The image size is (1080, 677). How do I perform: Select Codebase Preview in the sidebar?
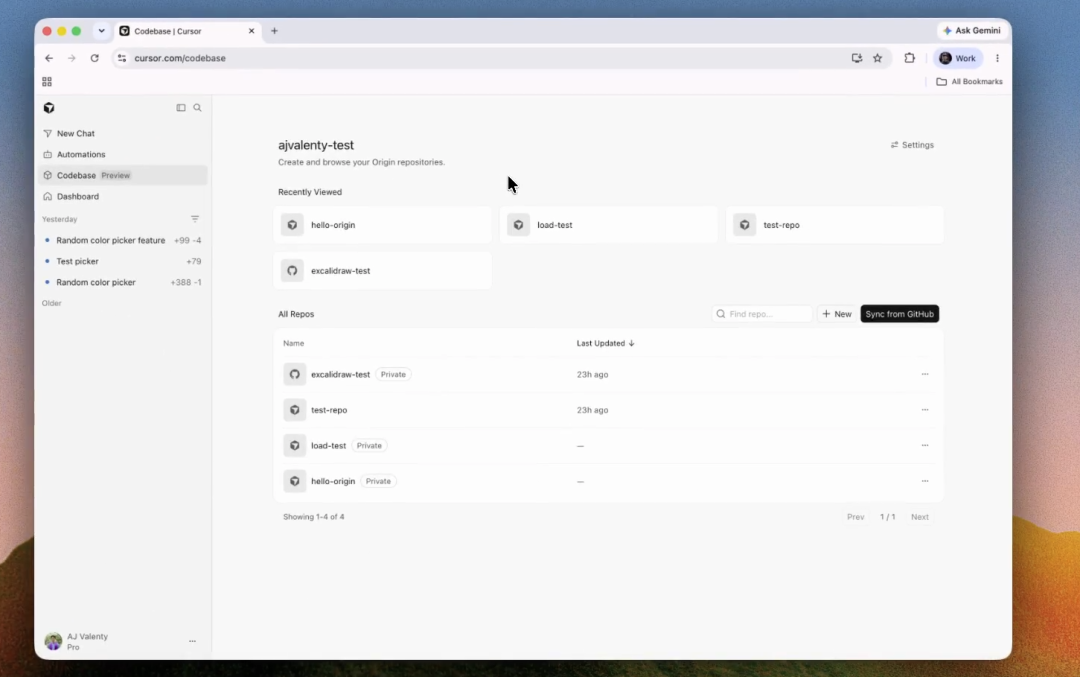pyautogui.click(x=123, y=176)
